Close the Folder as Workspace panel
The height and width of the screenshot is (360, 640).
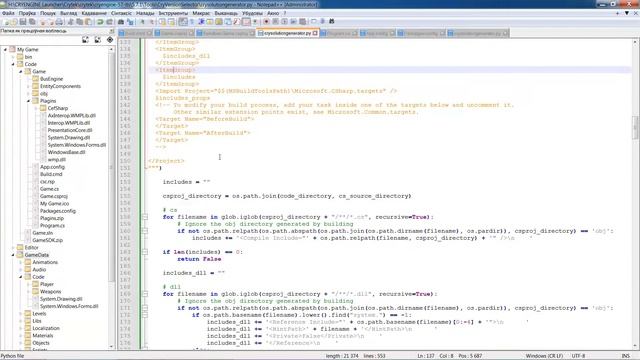pos(111,31)
